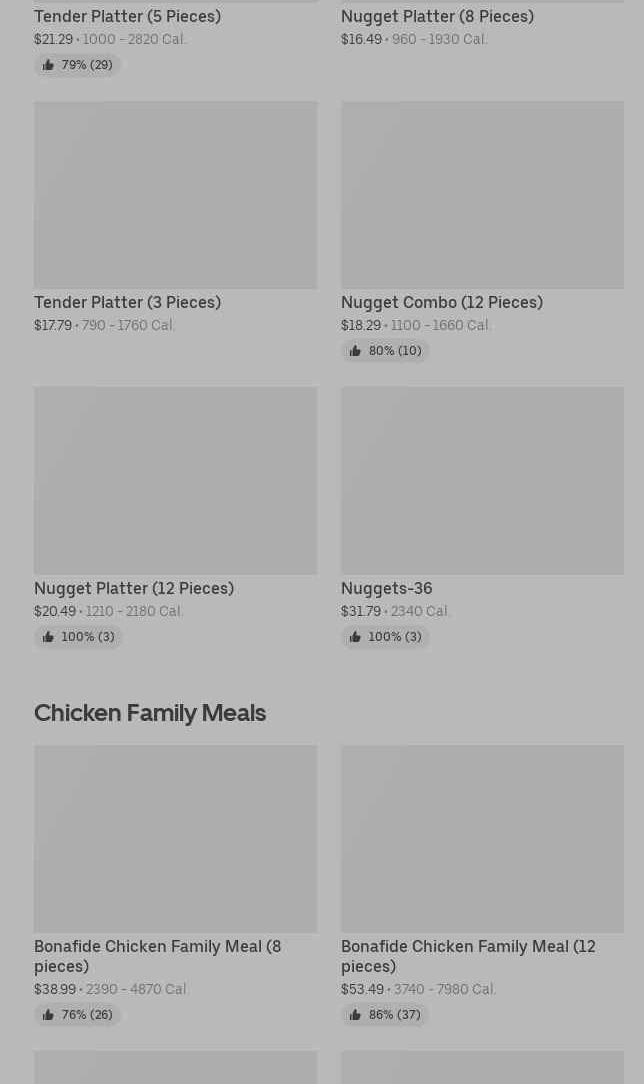Click thumbs-up icon under Family Meal (8 pieces)
The width and height of the screenshot is (644, 1084).
(48, 1015)
